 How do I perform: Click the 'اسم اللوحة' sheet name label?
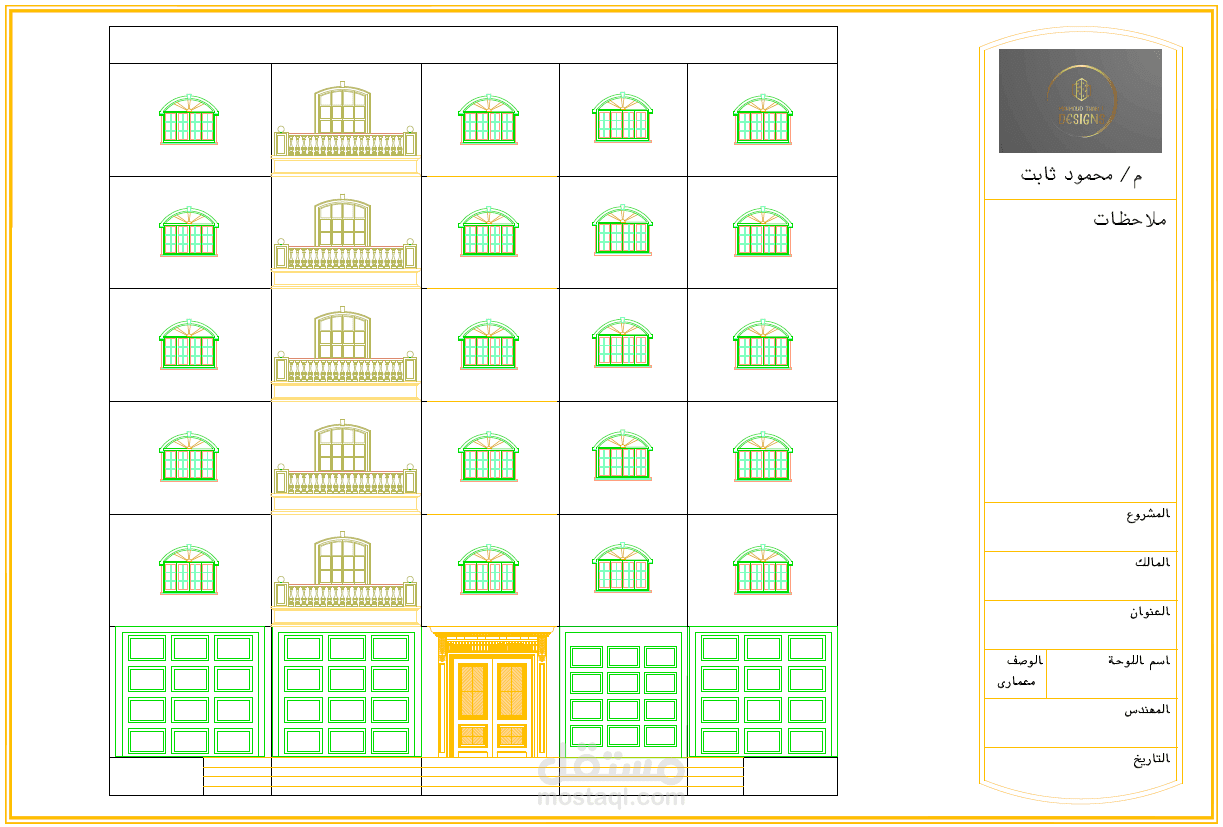point(1139,661)
